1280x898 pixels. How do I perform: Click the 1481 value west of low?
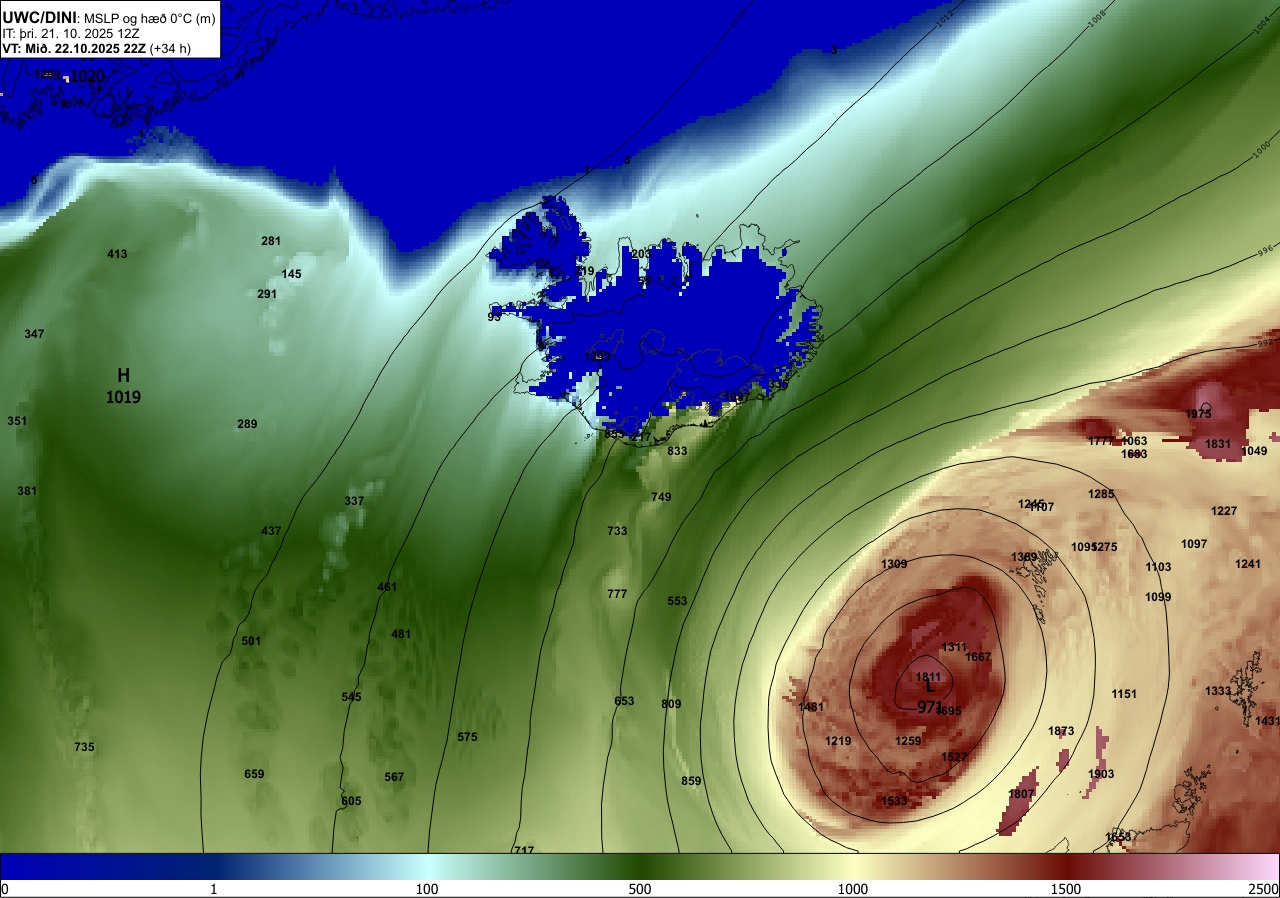click(x=811, y=707)
